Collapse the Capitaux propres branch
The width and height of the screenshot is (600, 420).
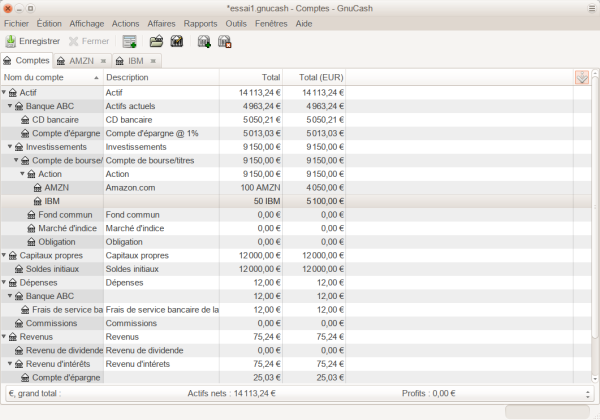(5, 256)
